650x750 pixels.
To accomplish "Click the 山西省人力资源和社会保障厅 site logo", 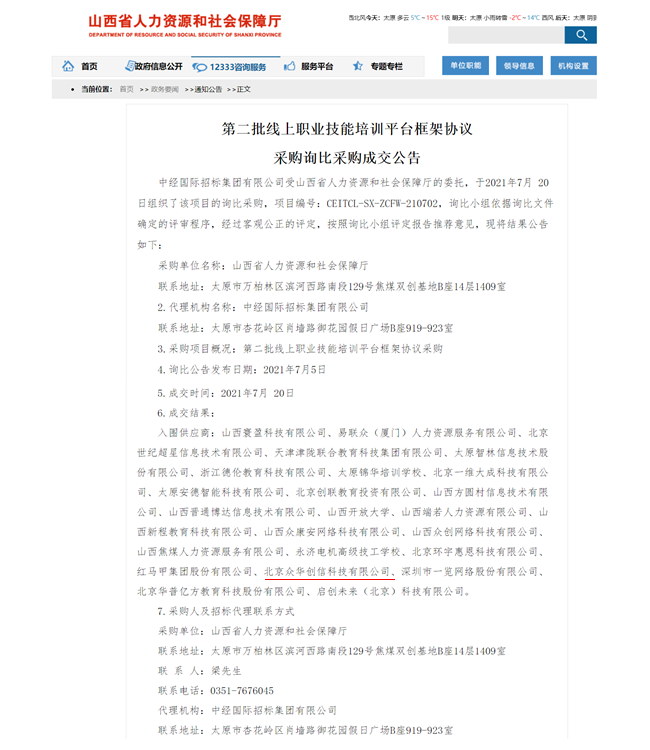I will [185, 25].
